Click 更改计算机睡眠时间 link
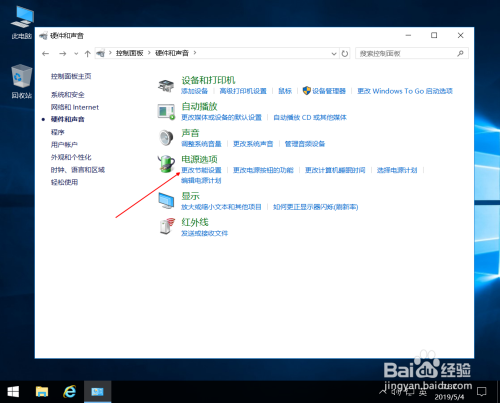 (335, 170)
